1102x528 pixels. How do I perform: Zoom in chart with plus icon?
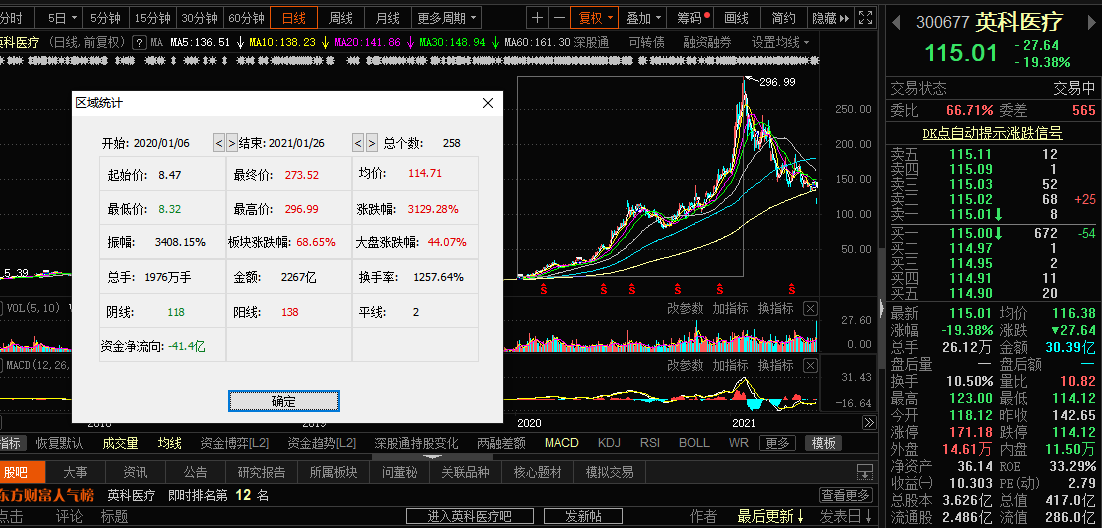click(x=538, y=18)
